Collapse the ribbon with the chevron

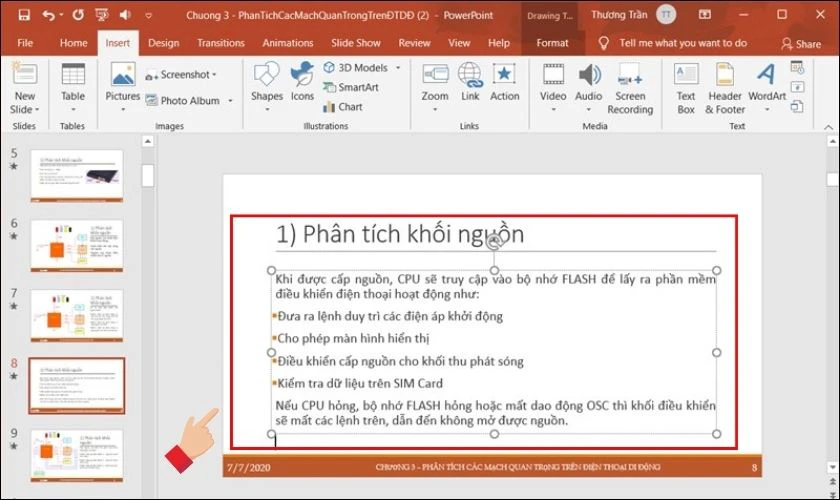tap(828, 126)
